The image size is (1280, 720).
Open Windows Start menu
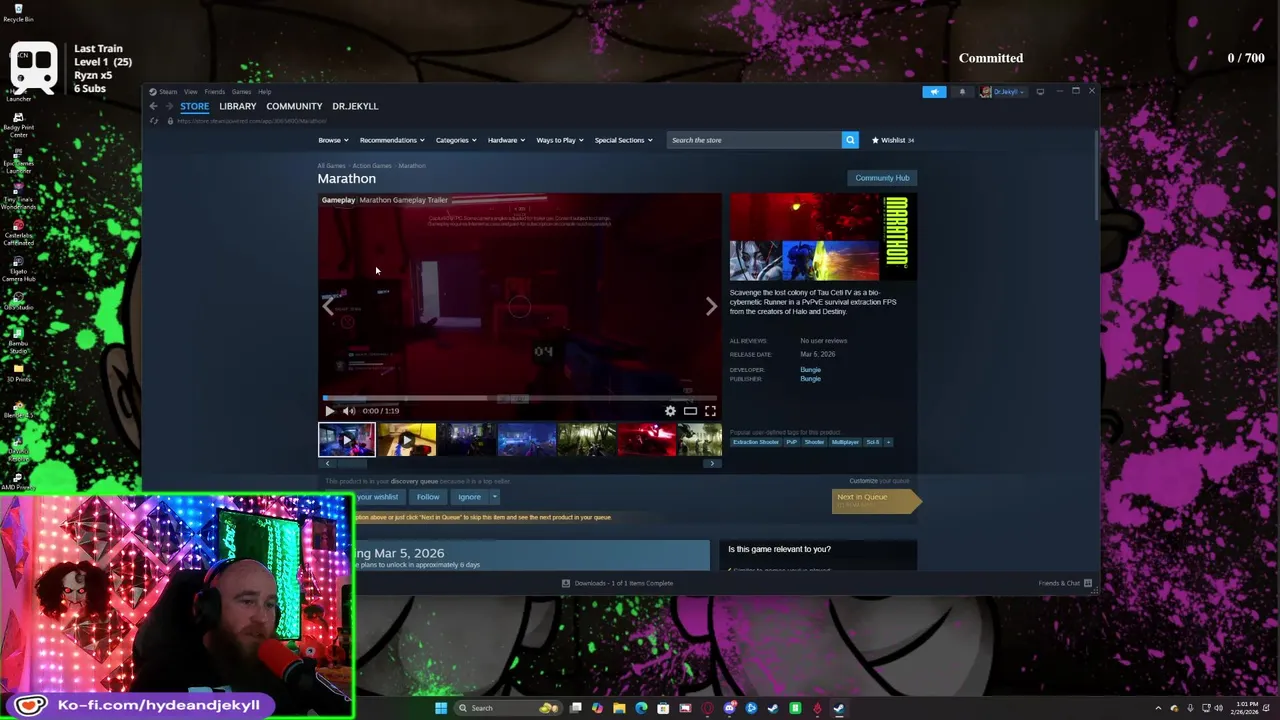441,708
